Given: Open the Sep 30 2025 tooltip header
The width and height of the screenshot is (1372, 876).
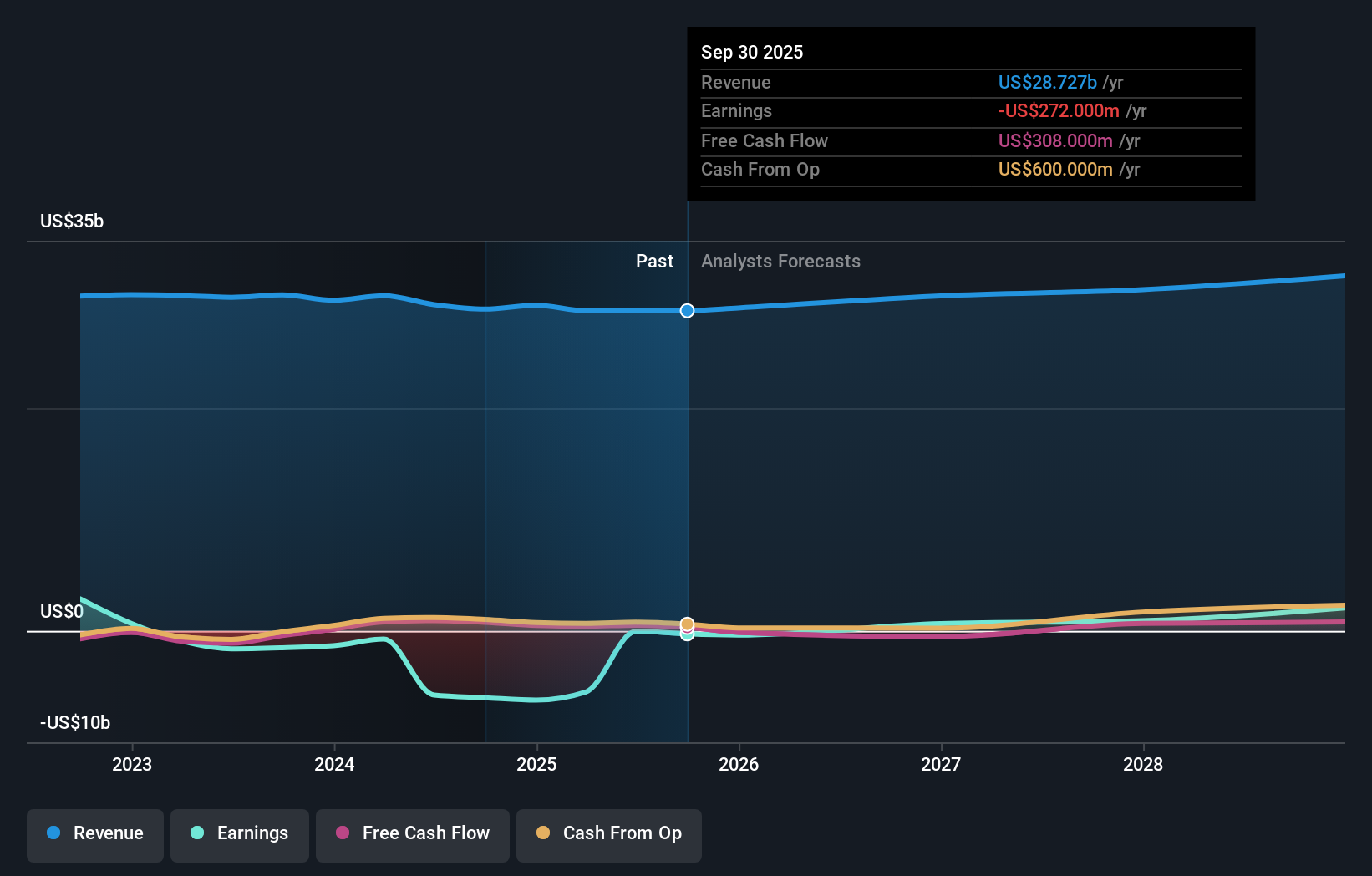Looking at the screenshot, I should (752, 52).
